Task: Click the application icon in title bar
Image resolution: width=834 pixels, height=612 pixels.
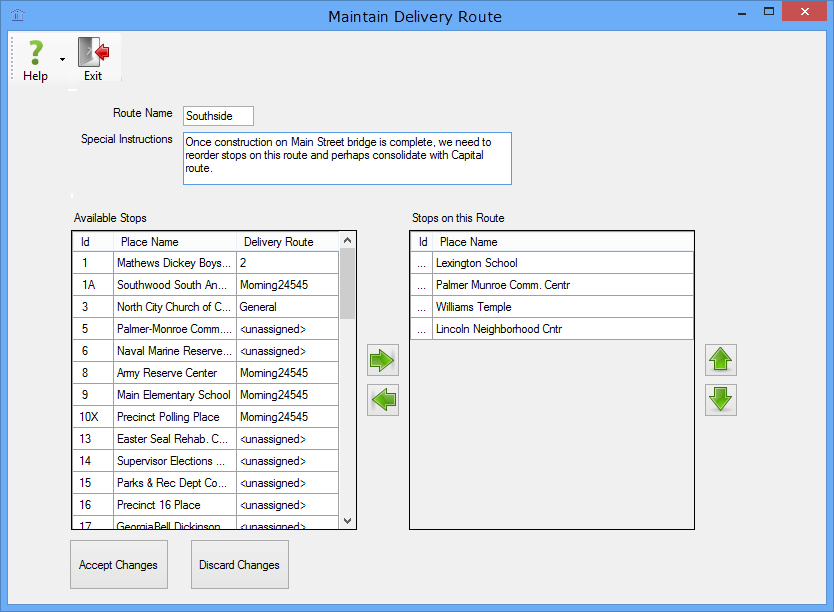Action: (x=18, y=15)
